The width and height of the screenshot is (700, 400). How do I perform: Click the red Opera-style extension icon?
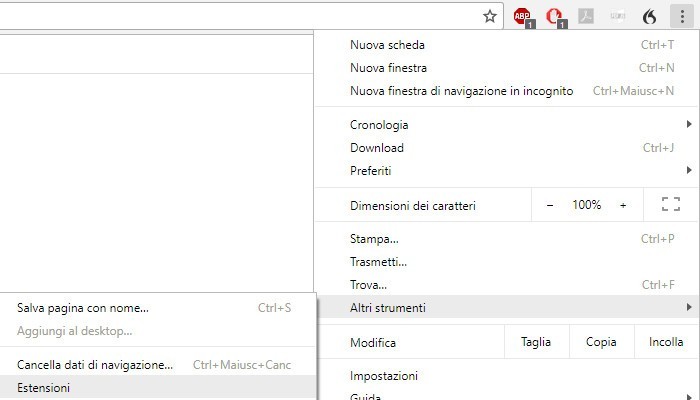click(555, 17)
